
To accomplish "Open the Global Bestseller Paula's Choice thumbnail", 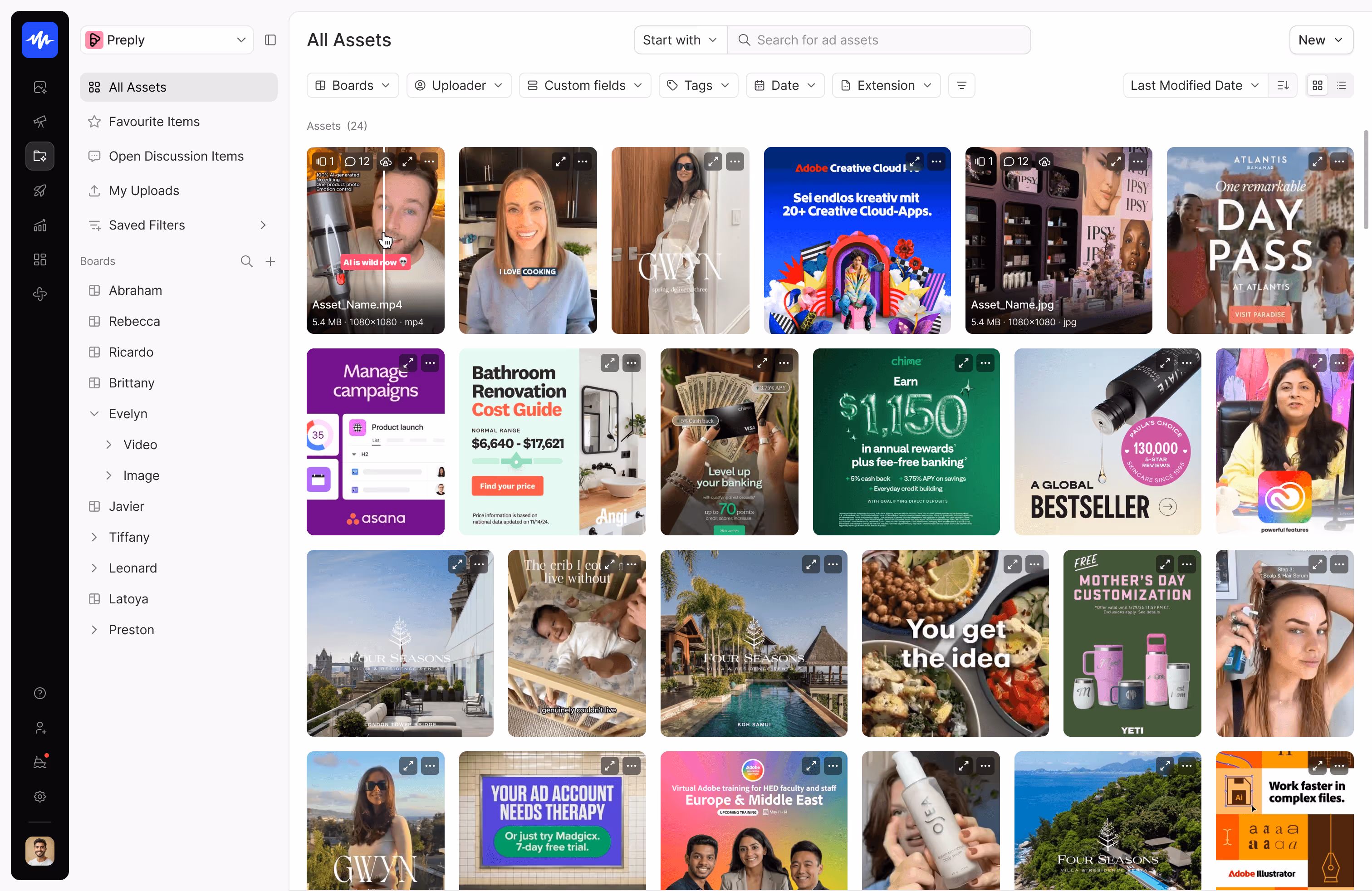I will coord(1108,441).
